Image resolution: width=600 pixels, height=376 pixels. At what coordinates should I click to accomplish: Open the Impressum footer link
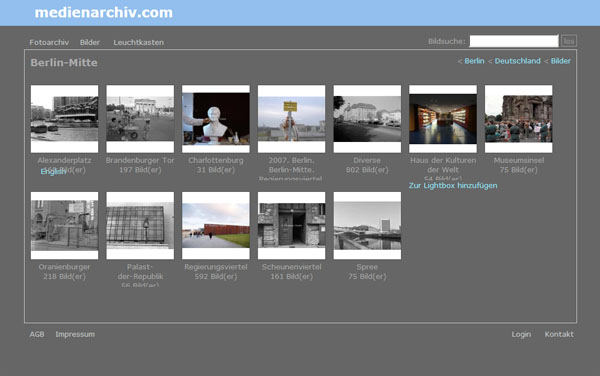[75, 334]
